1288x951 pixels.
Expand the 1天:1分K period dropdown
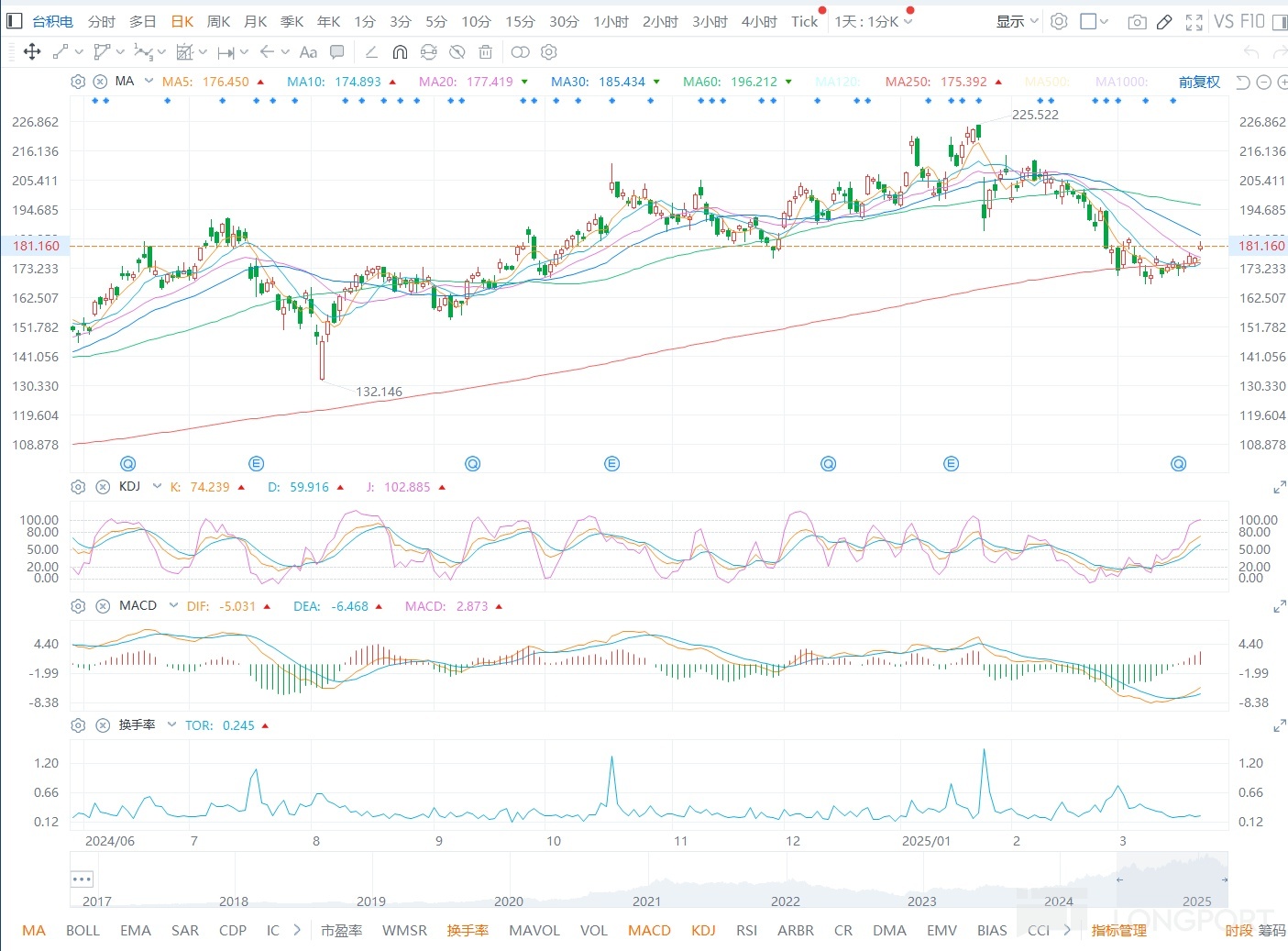(x=873, y=21)
